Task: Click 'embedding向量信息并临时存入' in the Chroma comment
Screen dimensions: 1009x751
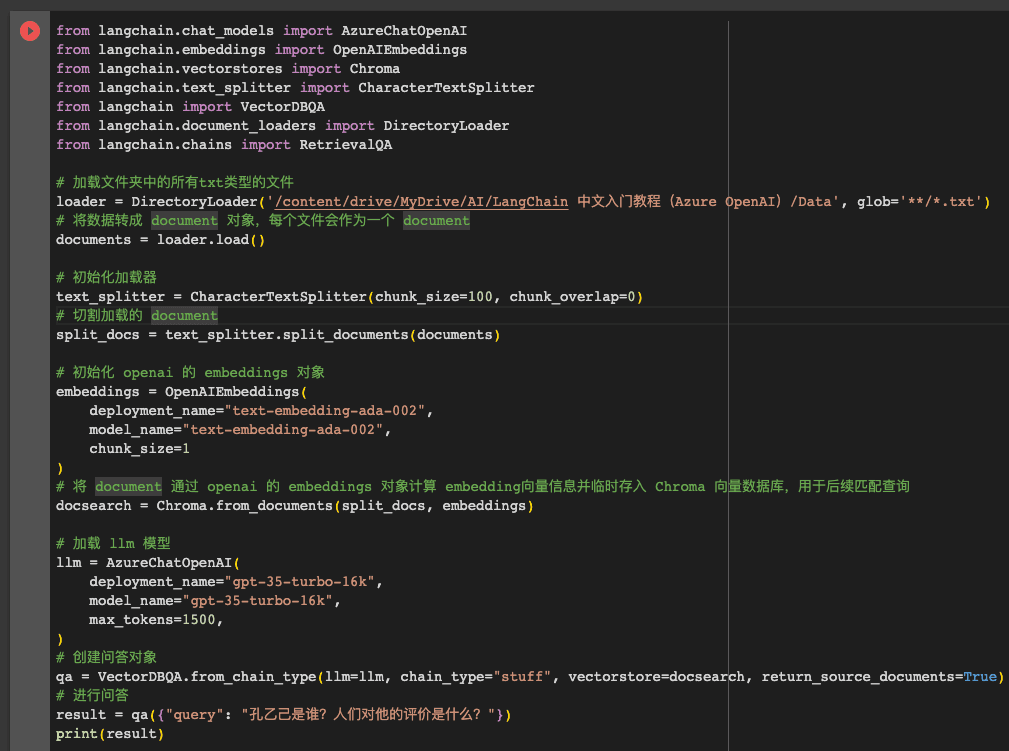Action: pos(546,487)
